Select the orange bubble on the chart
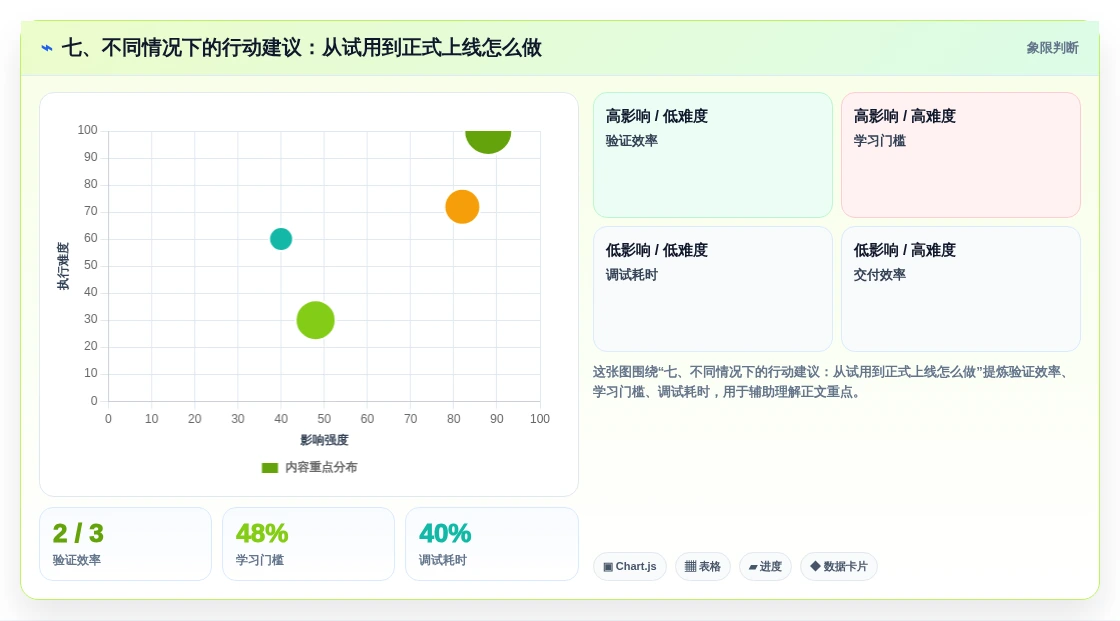The height and width of the screenshot is (621, 1120). click(462, 207)
